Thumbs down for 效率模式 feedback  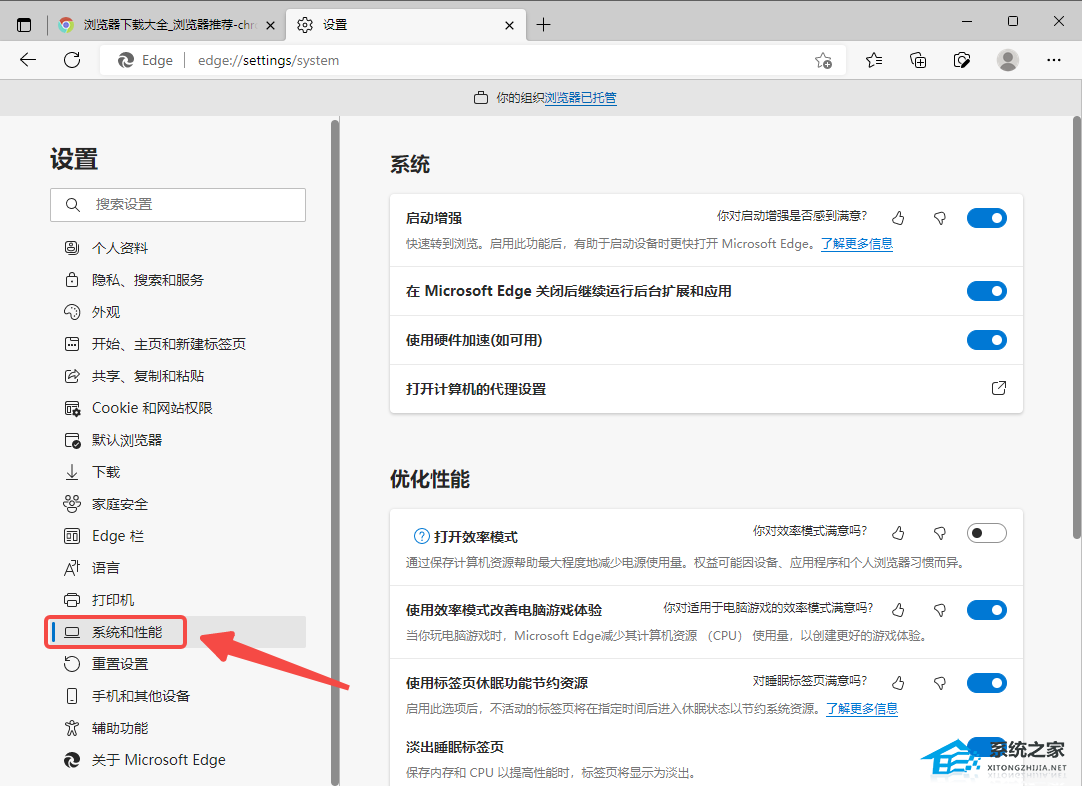coord(940,533)
